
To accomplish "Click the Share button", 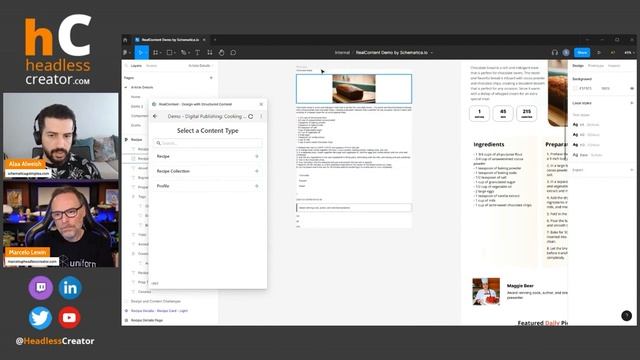I will (x=582, y=53).
